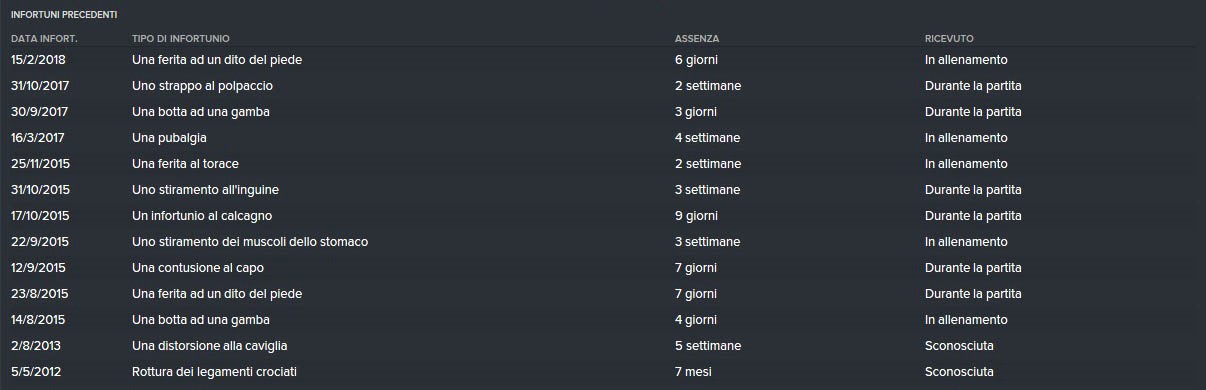Click the 5 settimane absence value

(x=708, y=346)
